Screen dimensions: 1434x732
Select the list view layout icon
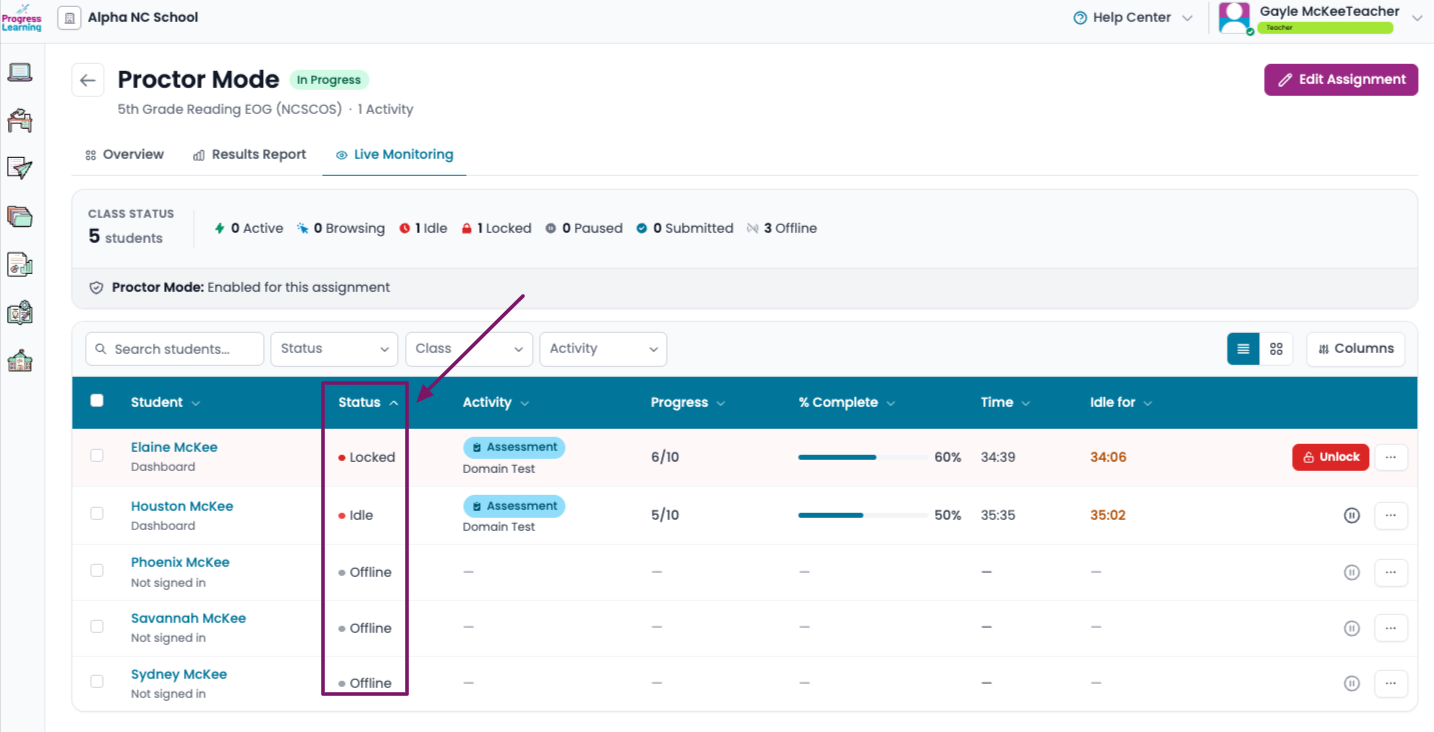click(1243, 349)
